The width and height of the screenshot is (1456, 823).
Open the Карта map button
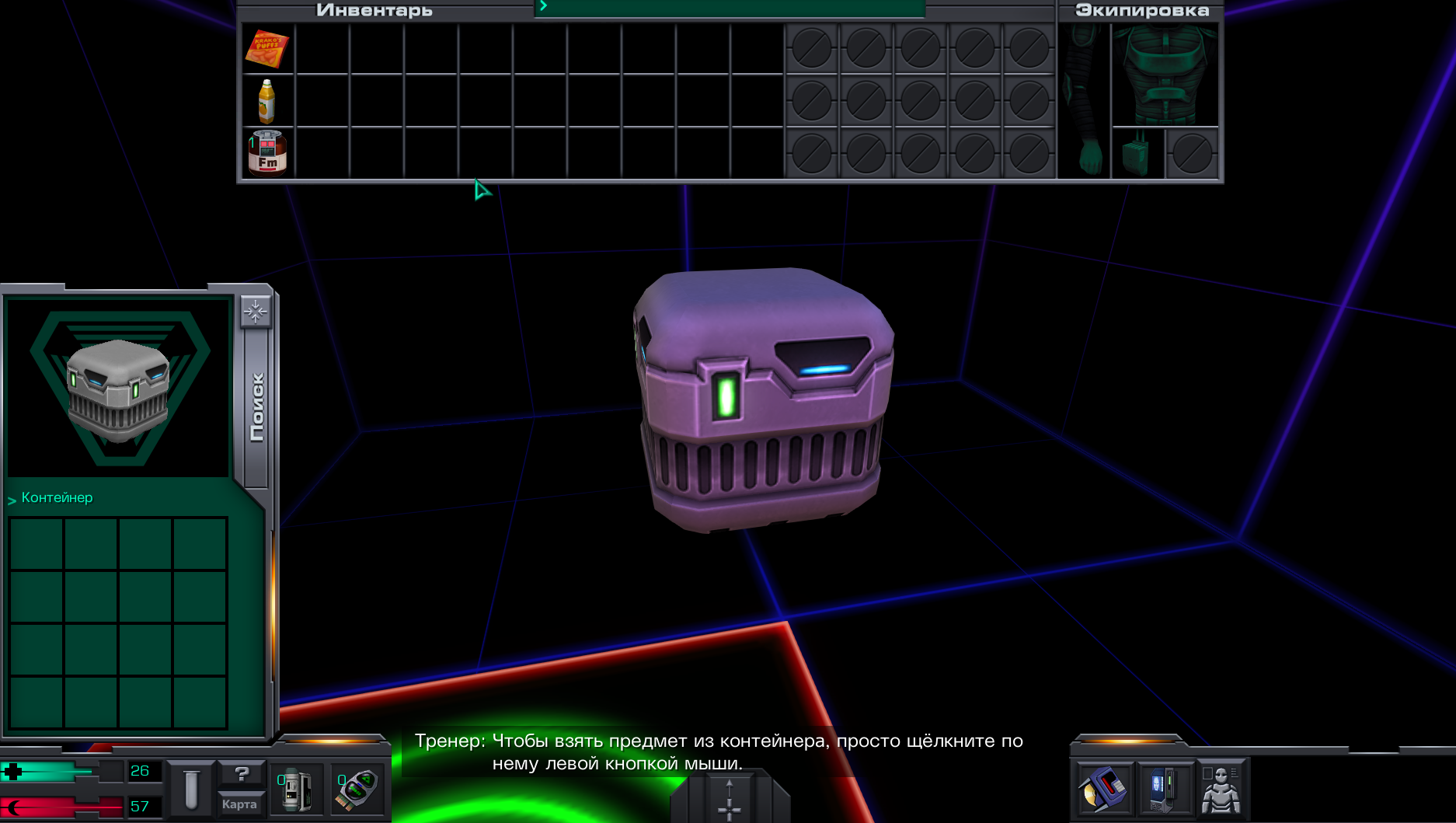pyautogui.click(x=239, y=804)
